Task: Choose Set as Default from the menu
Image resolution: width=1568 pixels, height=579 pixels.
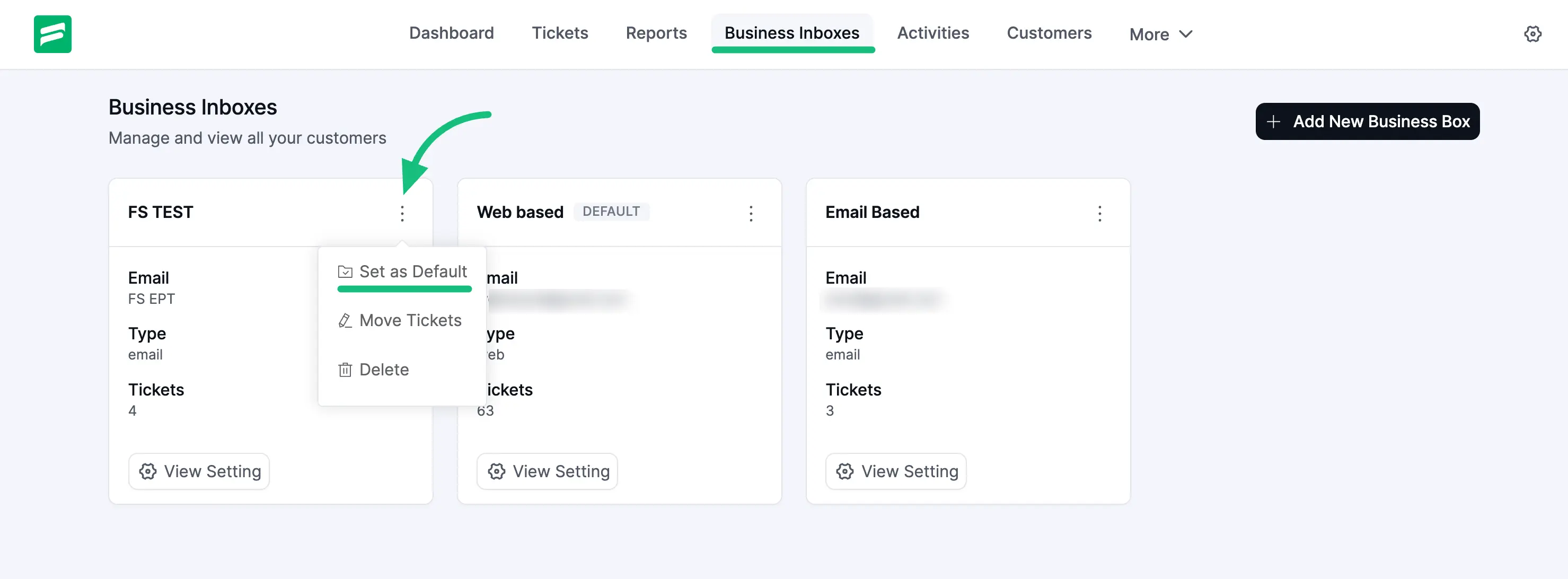Action: tap(413, 271)
